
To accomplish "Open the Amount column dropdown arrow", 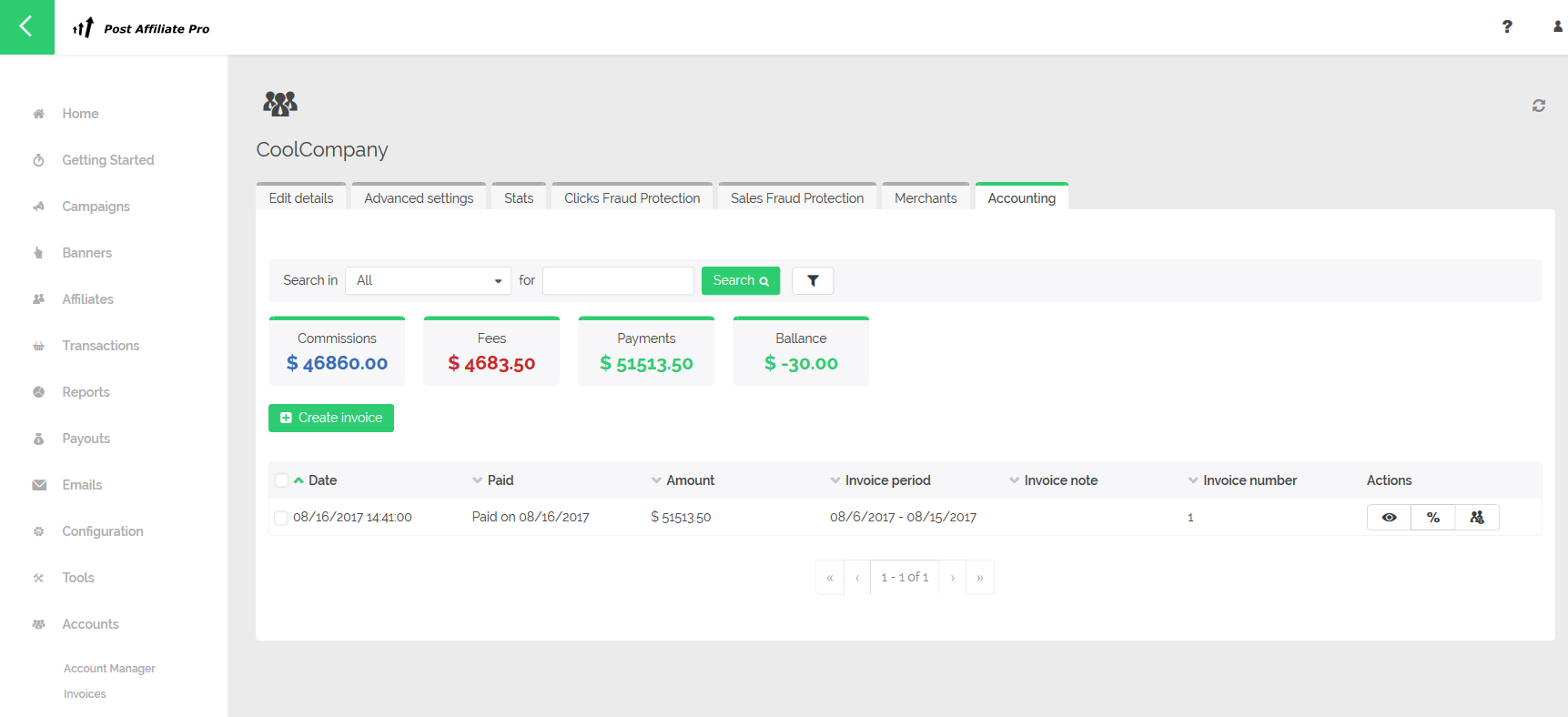I will coord(656,480).
